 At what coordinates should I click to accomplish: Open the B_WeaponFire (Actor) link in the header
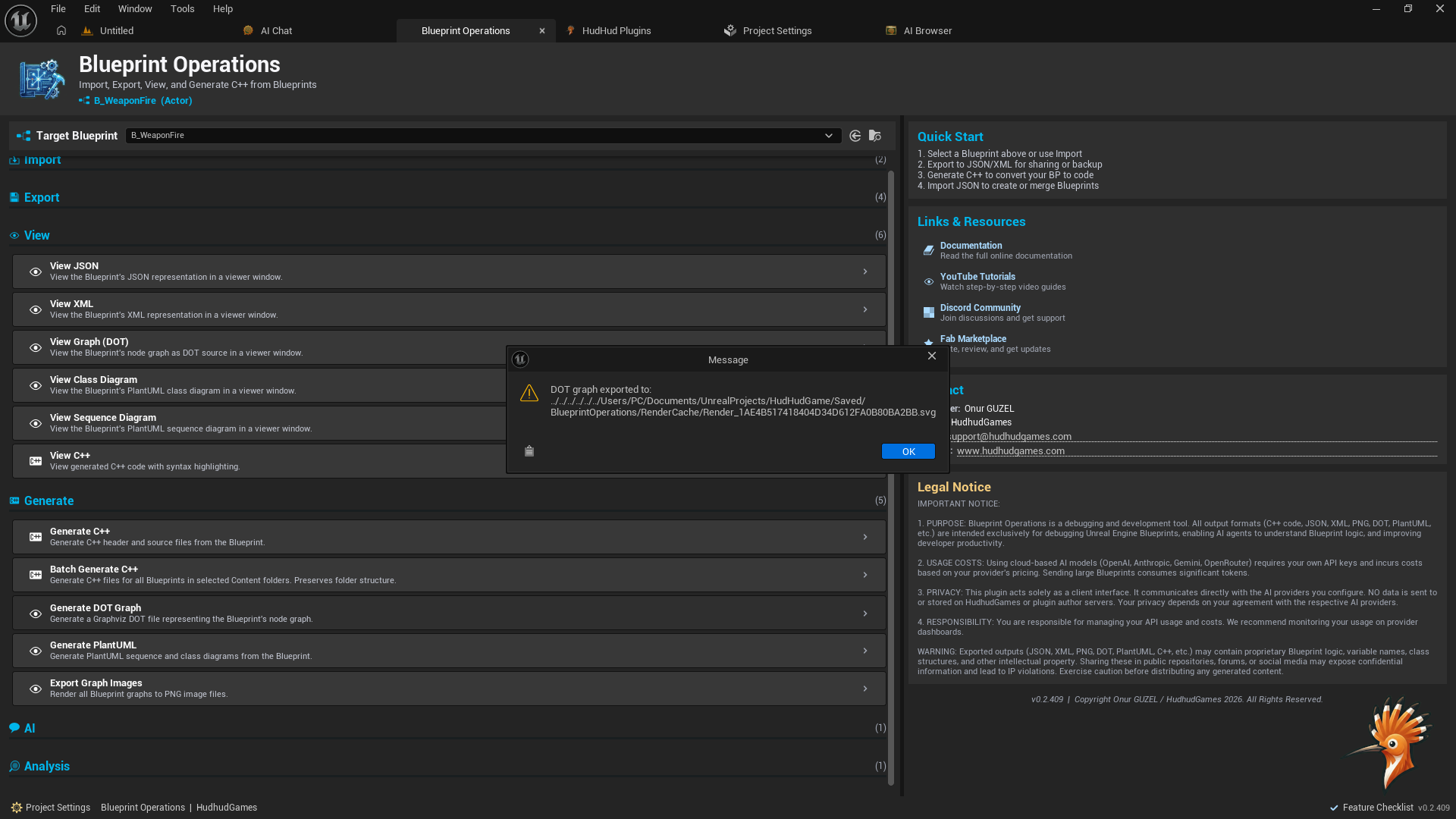click(143, 101)
